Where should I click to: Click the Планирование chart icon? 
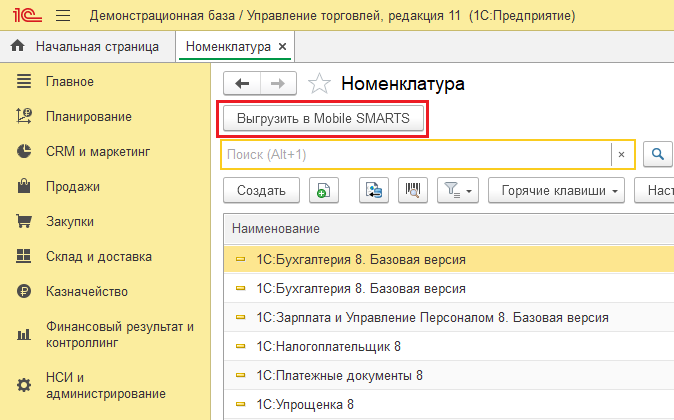click(24, 116)
